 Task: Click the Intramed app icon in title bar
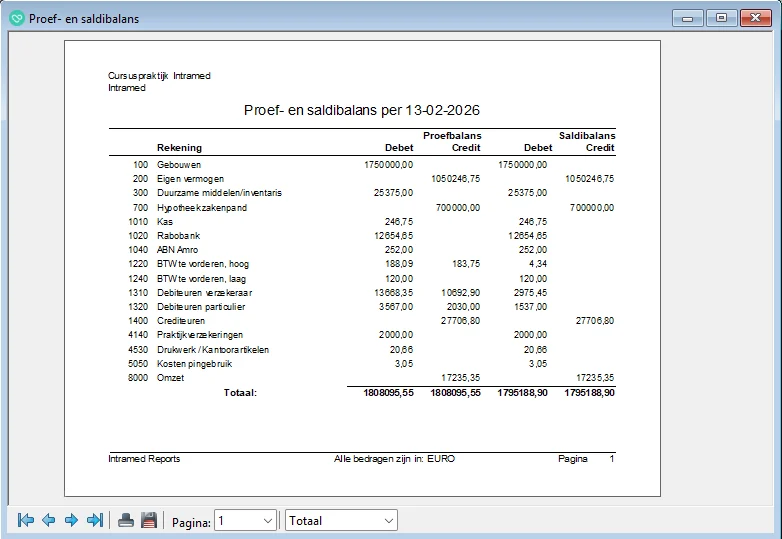pyautogui.click(x=16, y=18)
